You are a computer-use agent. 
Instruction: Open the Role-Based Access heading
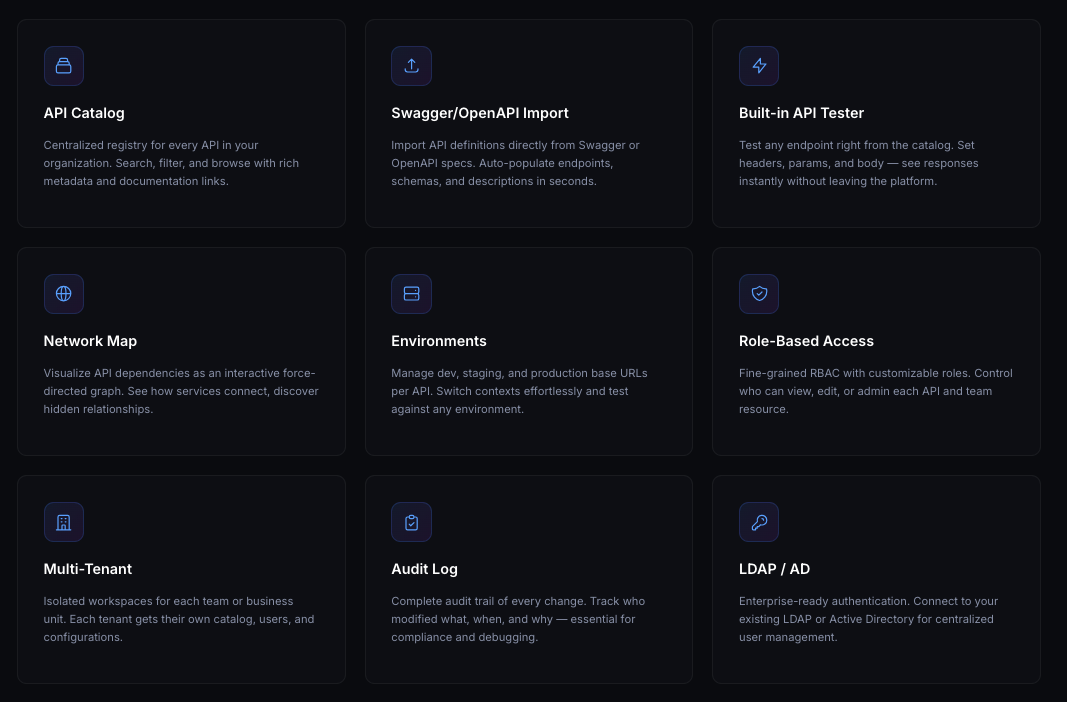806,341
